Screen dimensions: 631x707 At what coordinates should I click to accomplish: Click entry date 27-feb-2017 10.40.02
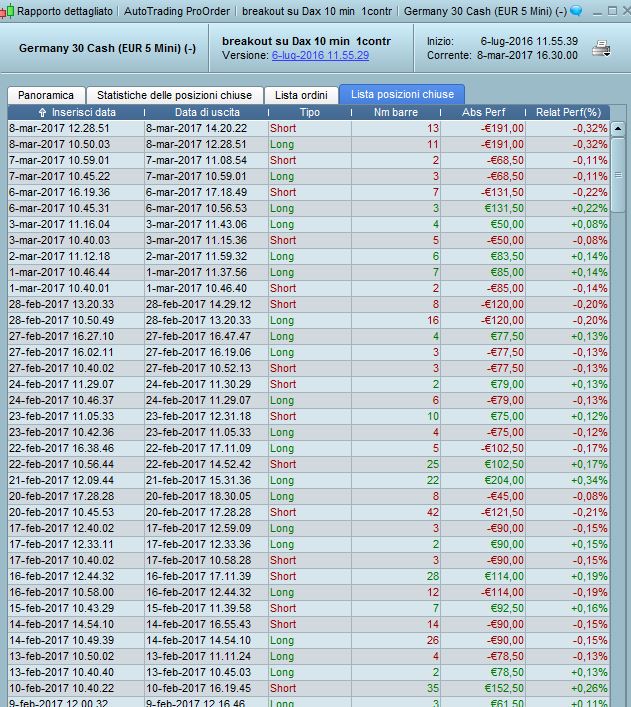click(61, 368)
